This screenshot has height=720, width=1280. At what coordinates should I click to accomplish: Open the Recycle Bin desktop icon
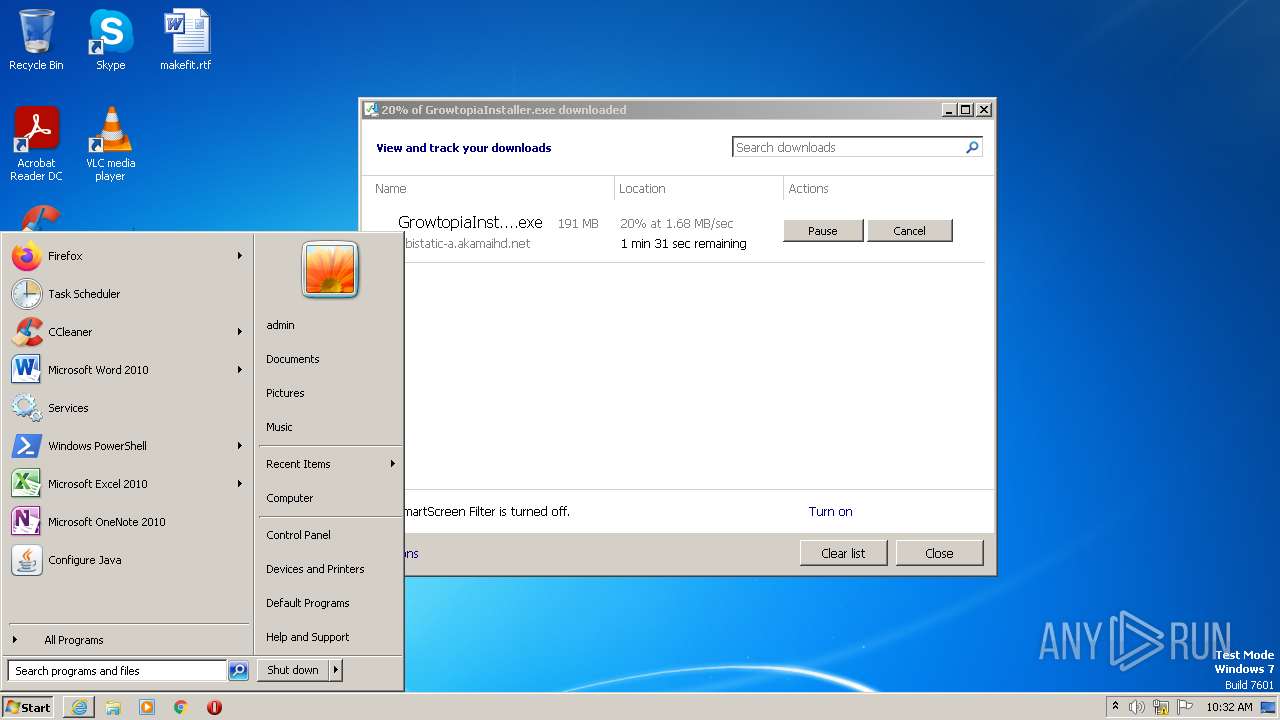point(36,40)
